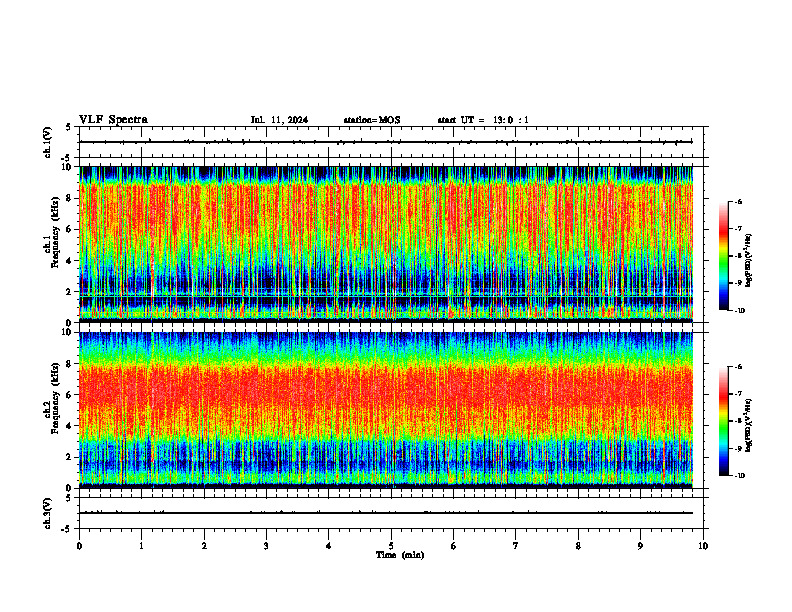Click the "8" tick on ch.1 frequency axis
792x612 pixels.
(70, 198)
